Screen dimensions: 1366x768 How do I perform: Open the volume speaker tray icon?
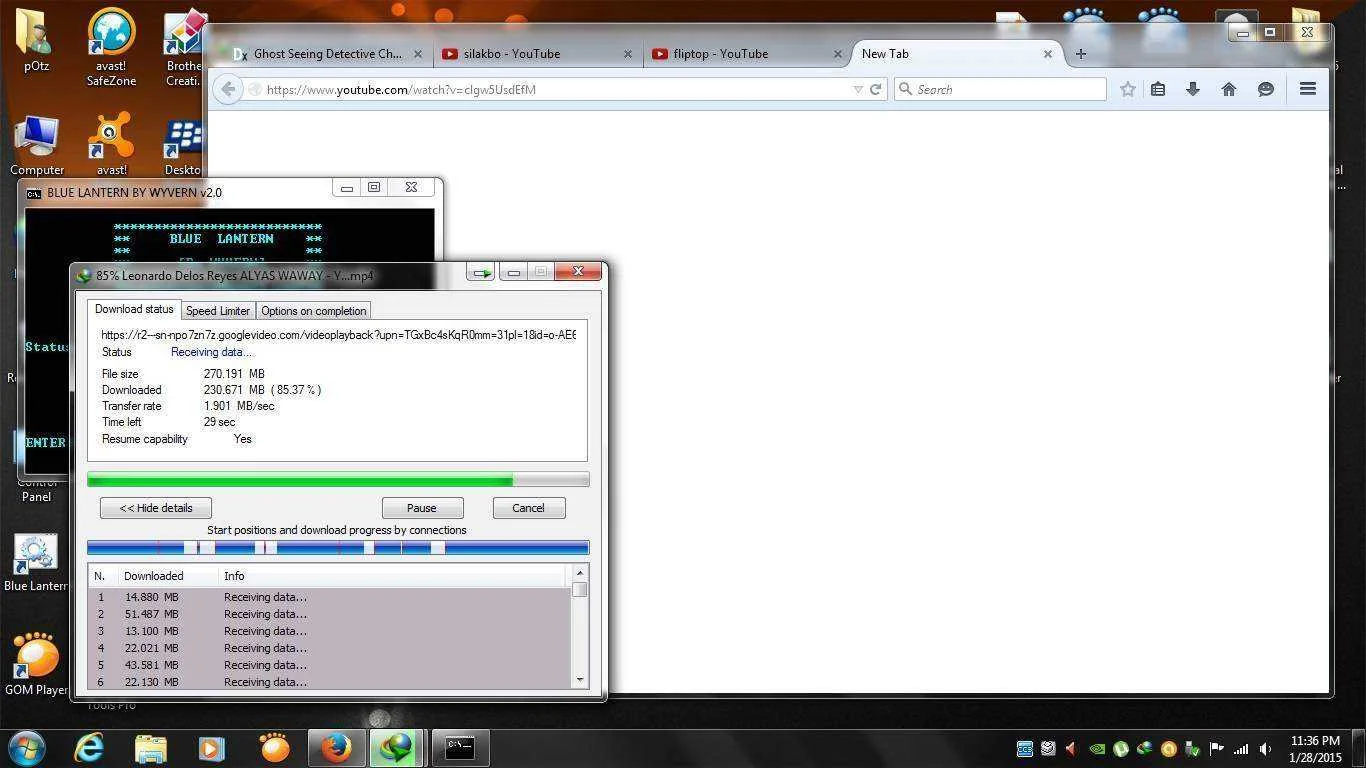[1265, 748]
